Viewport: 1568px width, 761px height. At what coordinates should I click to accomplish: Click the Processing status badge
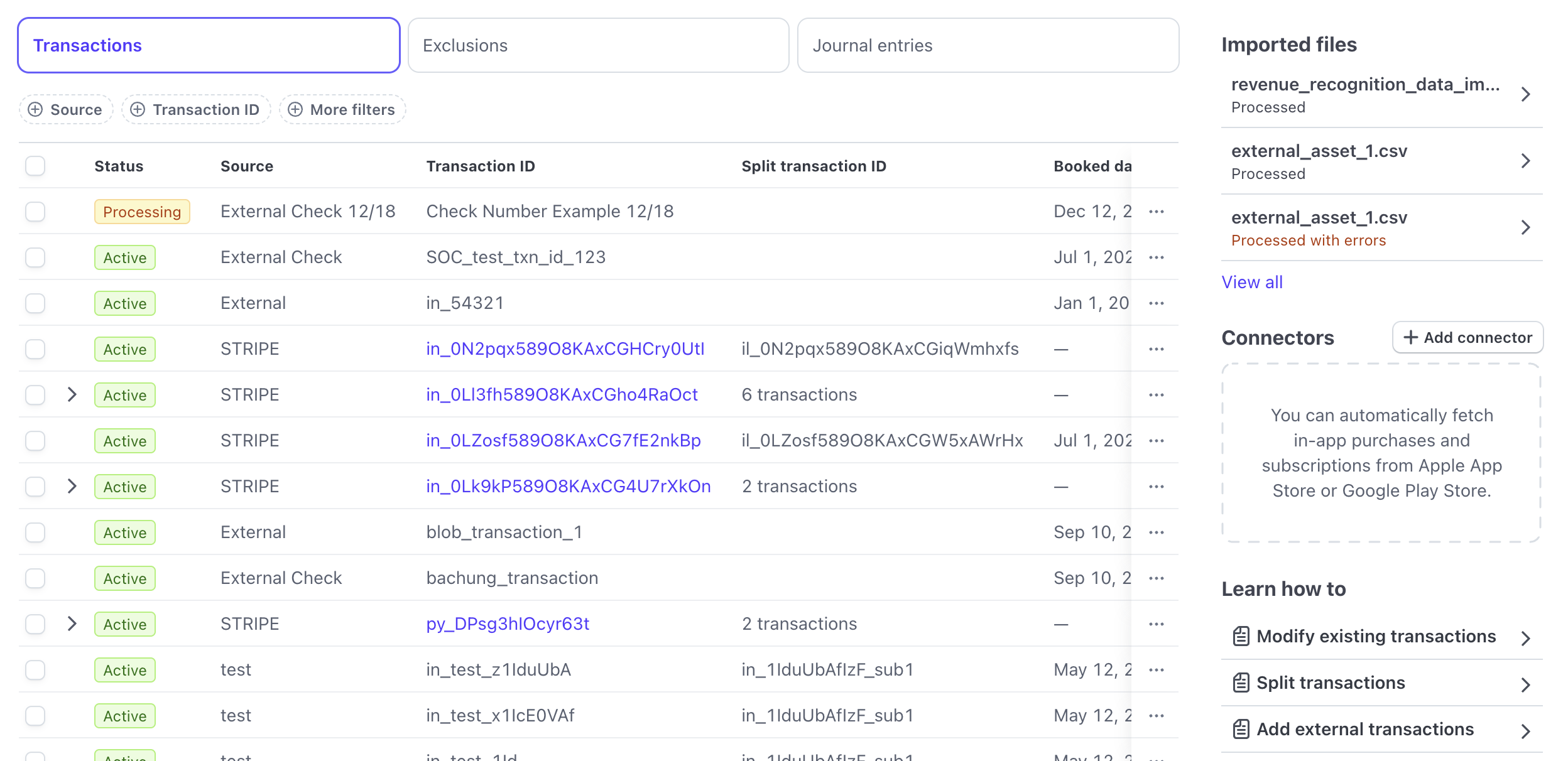142,212
